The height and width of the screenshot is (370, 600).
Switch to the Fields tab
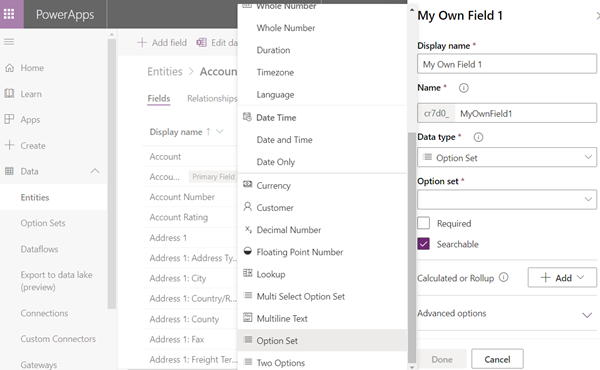coord(159,98)
